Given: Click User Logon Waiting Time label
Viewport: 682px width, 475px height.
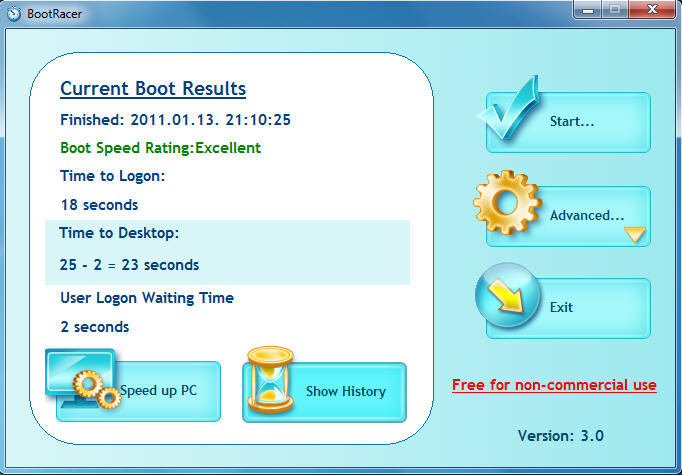Looking at the screenshot, I should (147, 298).
